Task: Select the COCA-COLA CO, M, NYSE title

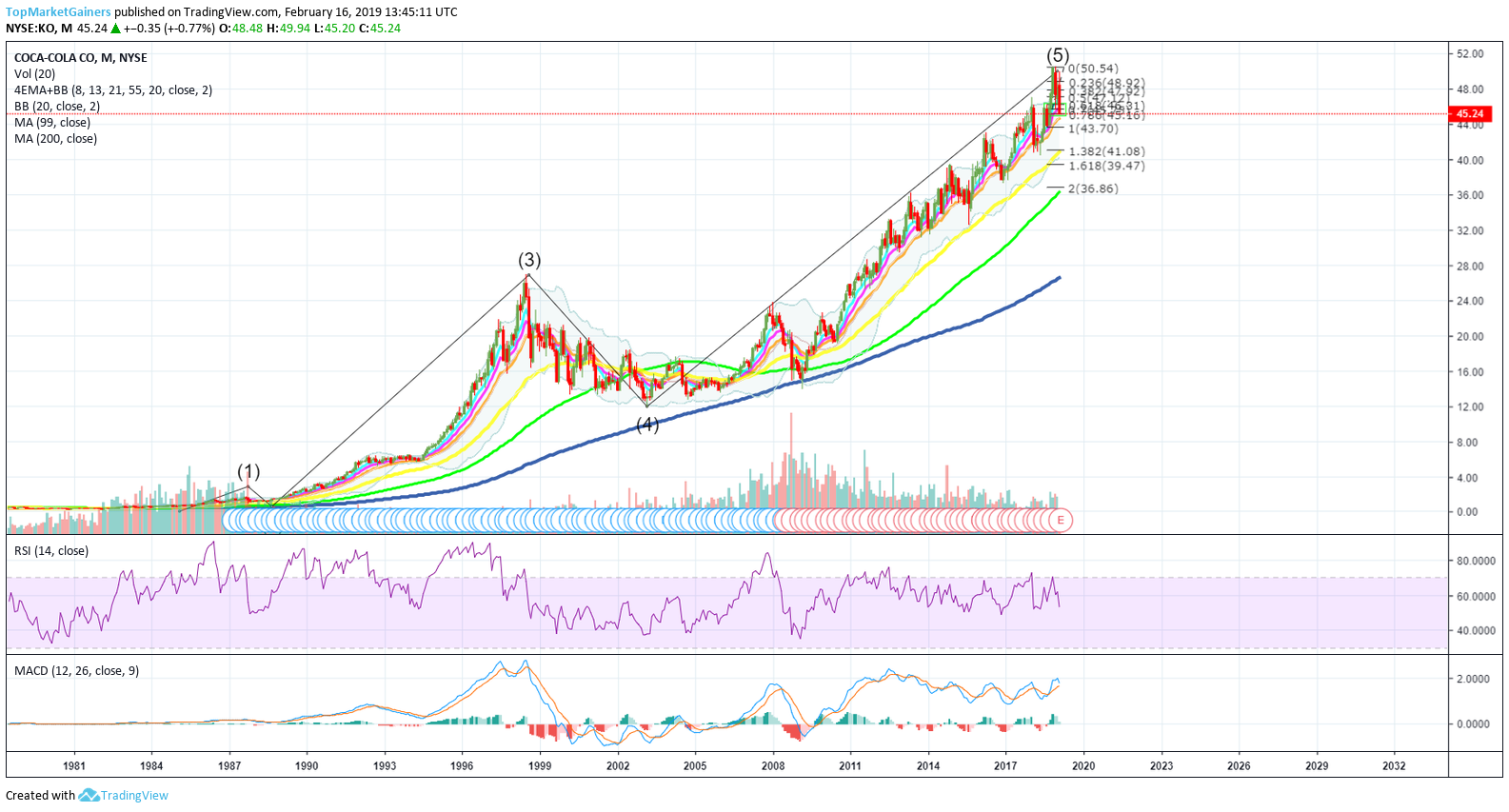Action: click(81, 58)
